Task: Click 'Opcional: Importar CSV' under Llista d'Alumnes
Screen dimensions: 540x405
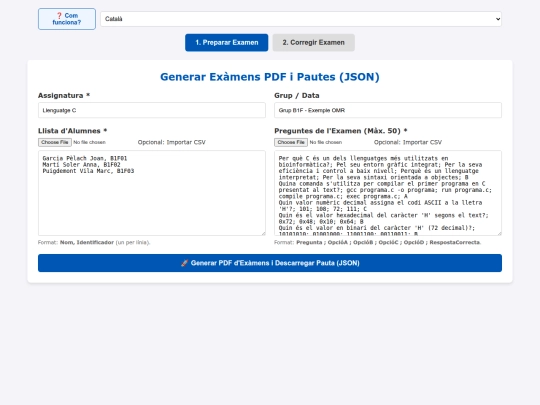Action: [x=172, y=142]
